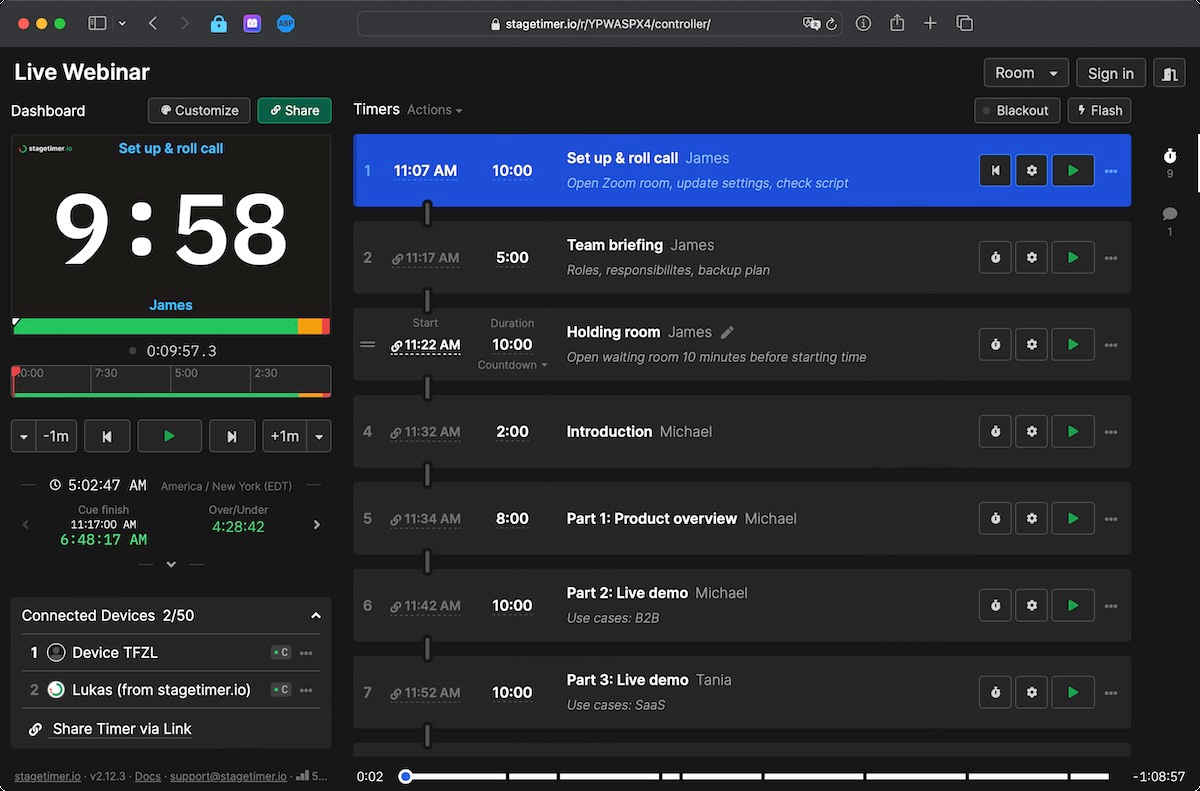Open Share Timer via Link
Image resolution: width=1200 pixels, height=791 pixels.
(121, 729)
